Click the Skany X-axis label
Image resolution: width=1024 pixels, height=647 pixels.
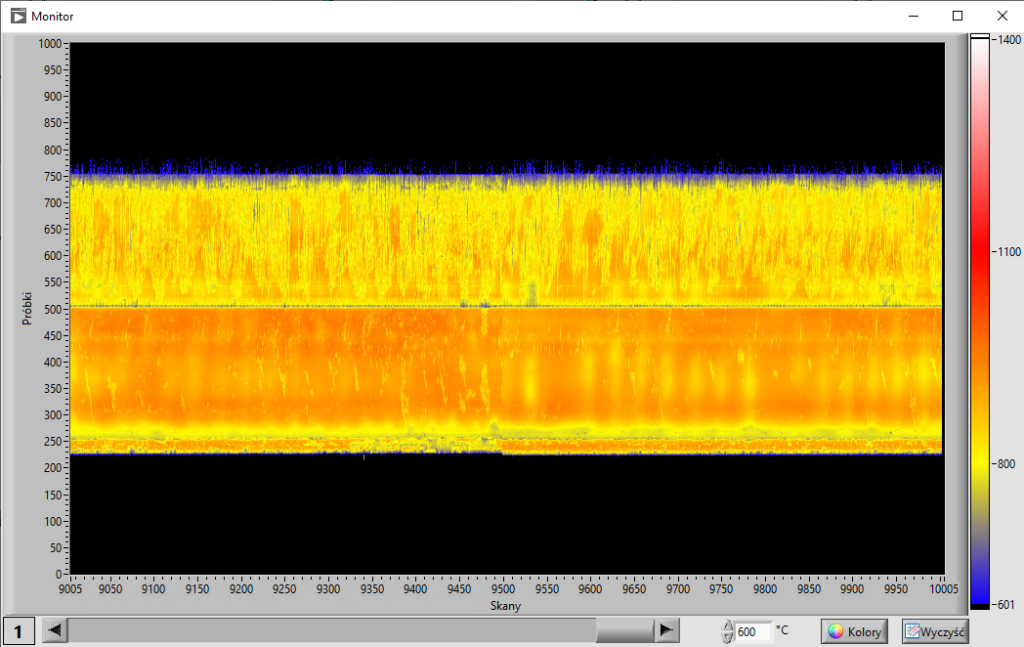[505, 606]
